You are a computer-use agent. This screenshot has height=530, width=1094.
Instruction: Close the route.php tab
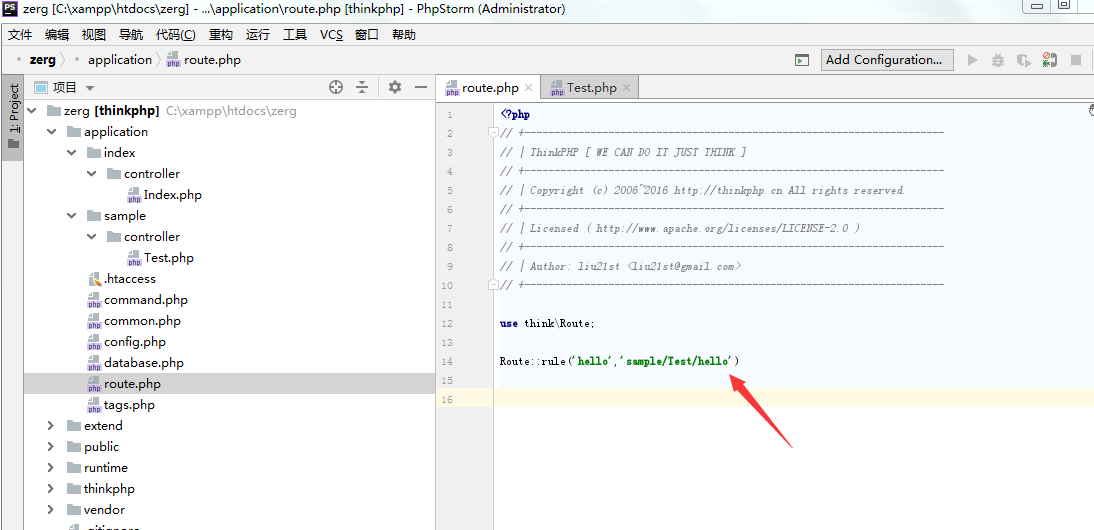tap(529, 88)
